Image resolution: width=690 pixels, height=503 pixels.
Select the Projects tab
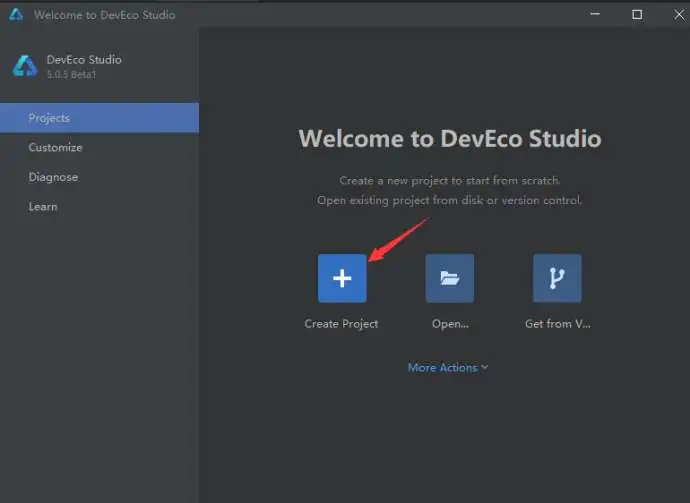(x=99, y=118)
